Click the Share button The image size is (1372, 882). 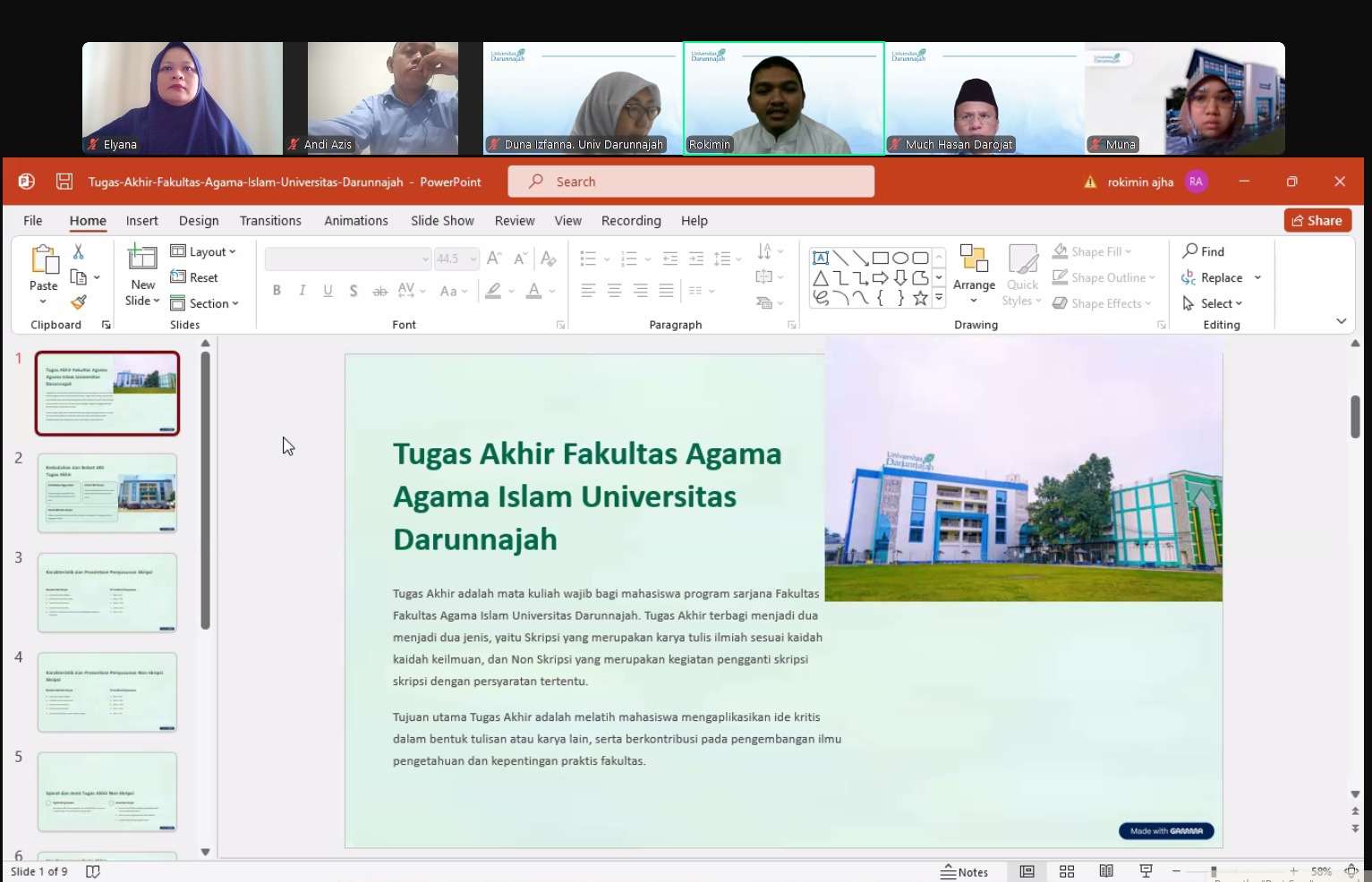[x=1317, y=220]
